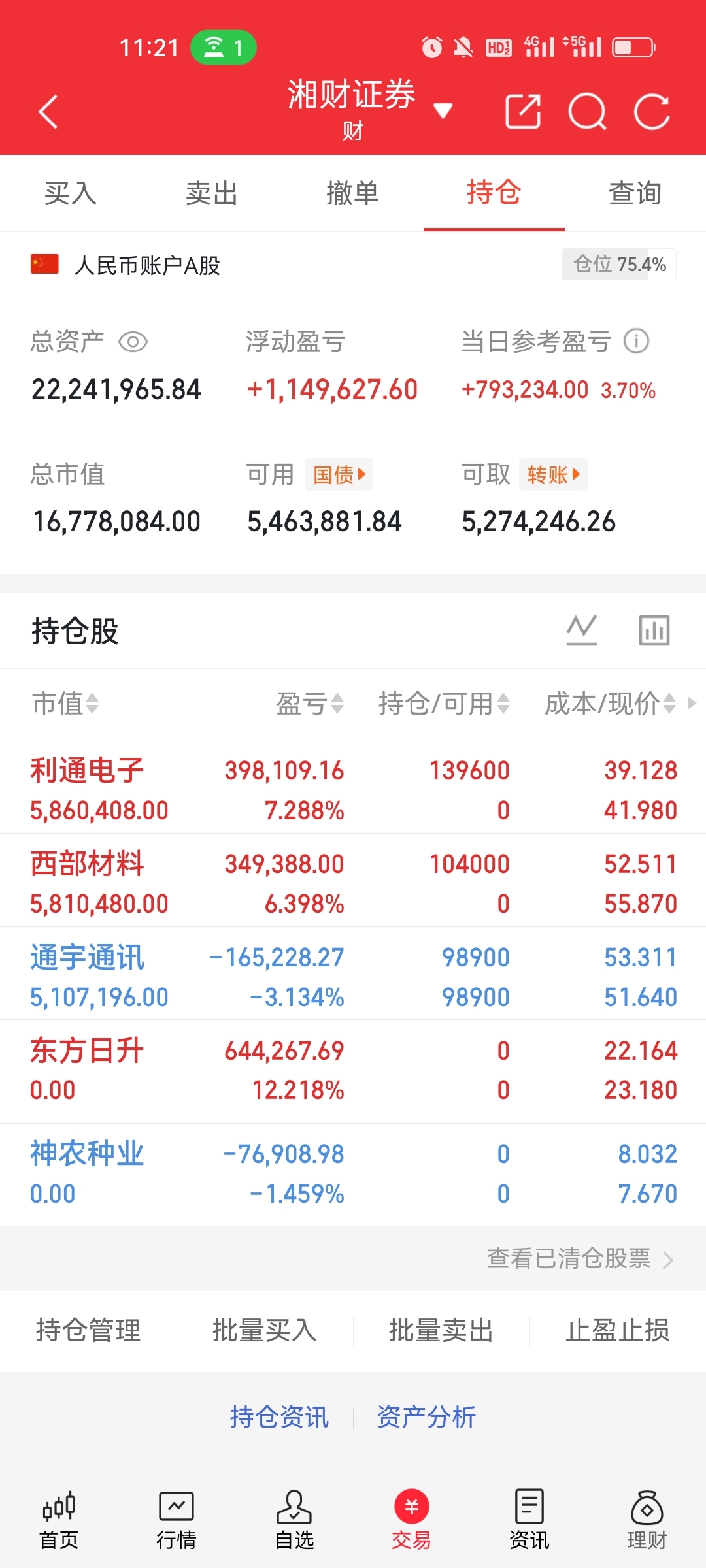This screenshot has height=1568, width=706.
Task: Open the bar chart distribution icon
Action: (x=654, y=630)
